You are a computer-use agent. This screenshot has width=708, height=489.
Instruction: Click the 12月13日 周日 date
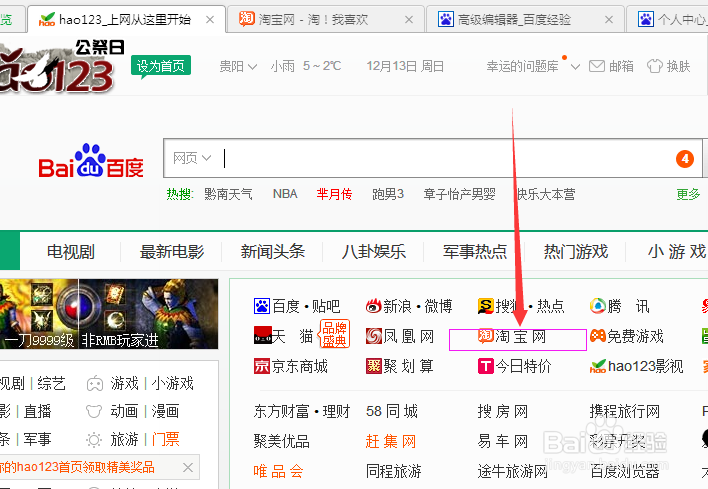pos(405,66)
